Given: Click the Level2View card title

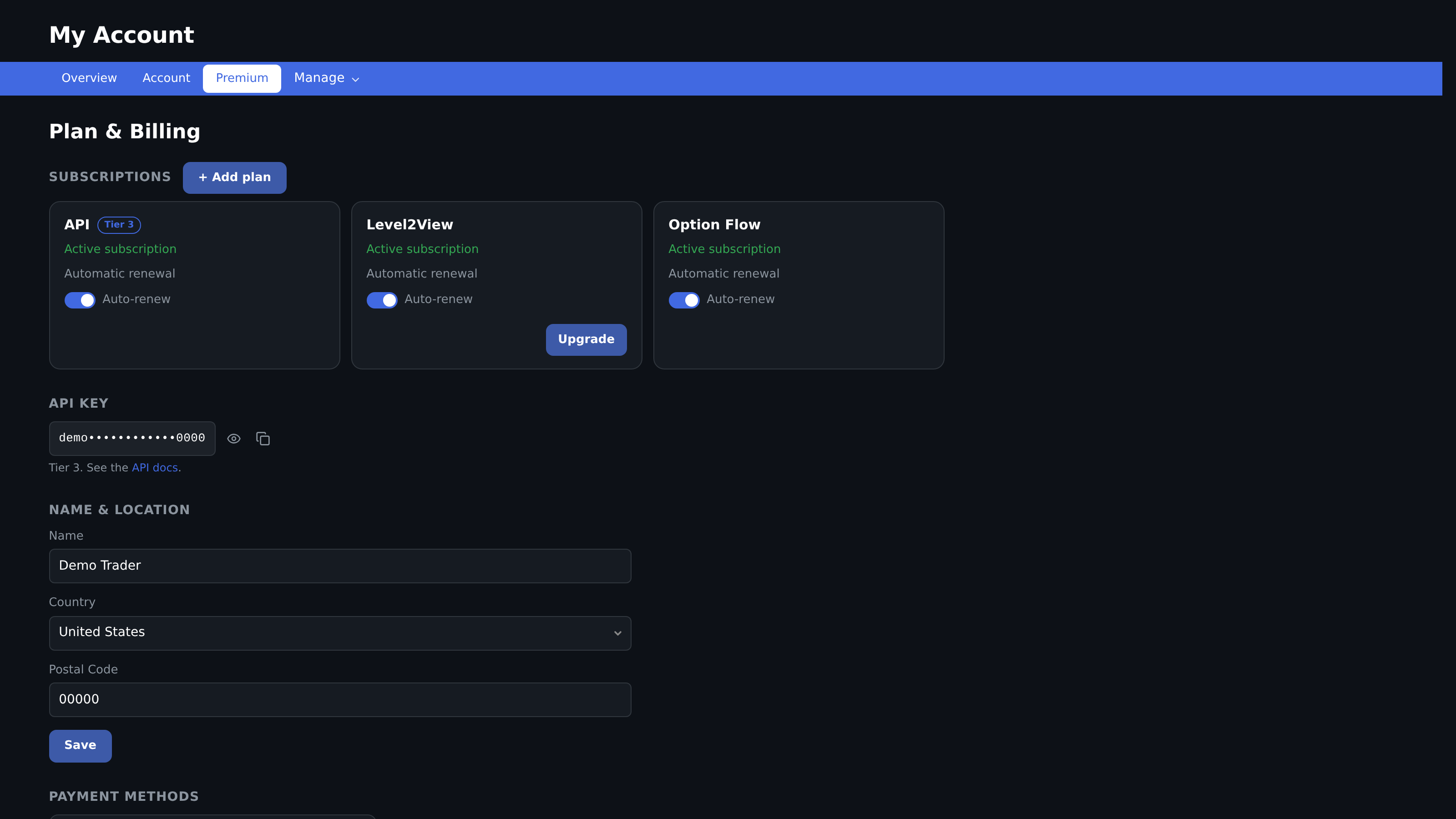Looking at the screenshot, I should click(x=410, y=225).
